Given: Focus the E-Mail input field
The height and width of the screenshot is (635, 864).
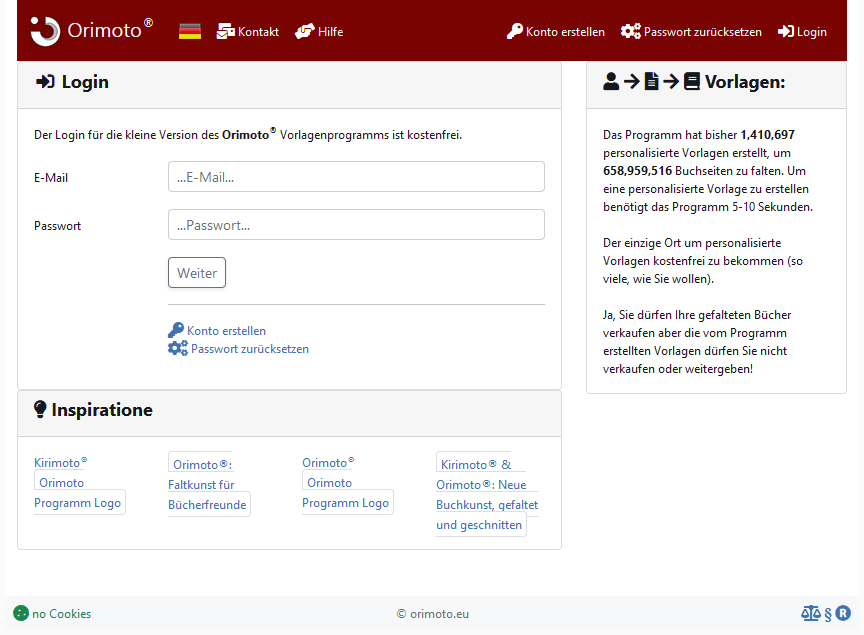Looking at the screenshot, I should pos(357,177).
